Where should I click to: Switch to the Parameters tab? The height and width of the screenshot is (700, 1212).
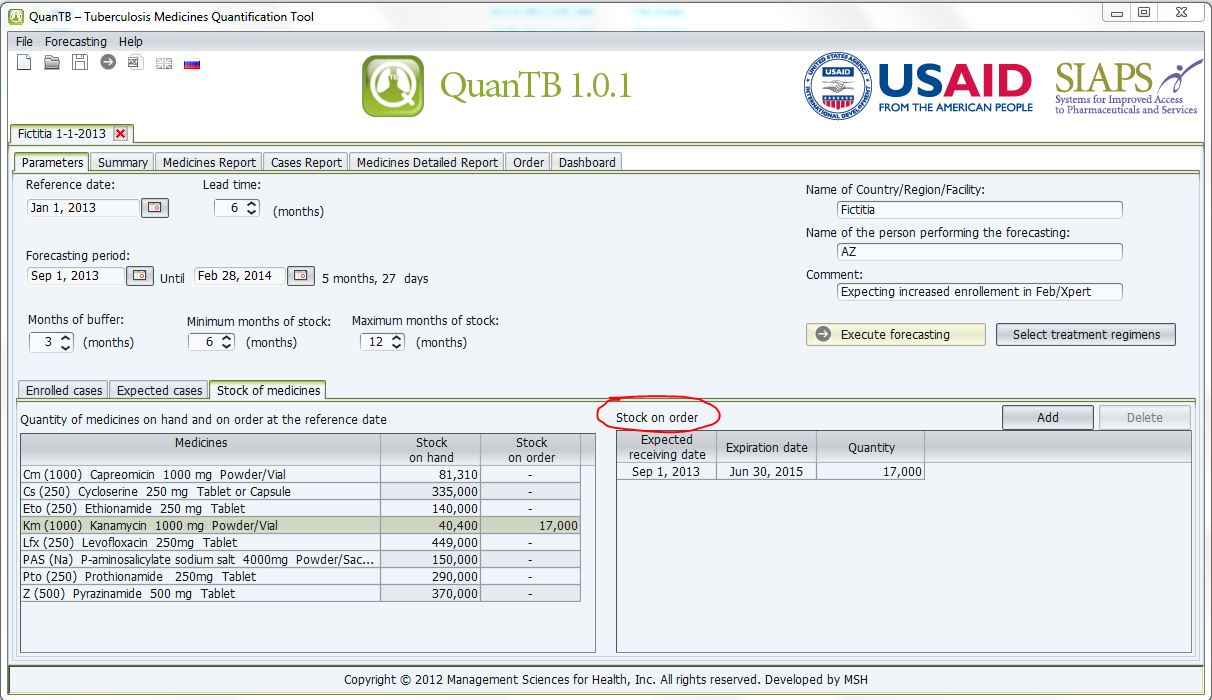tap(52, 162)
